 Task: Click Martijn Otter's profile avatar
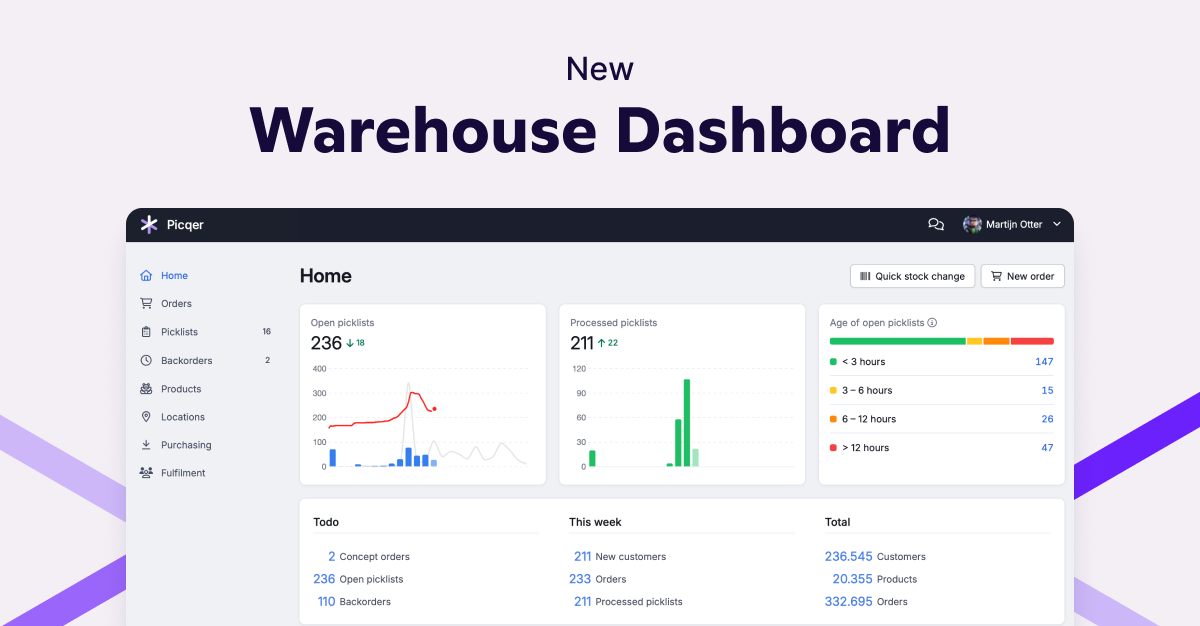coord(971,224)
